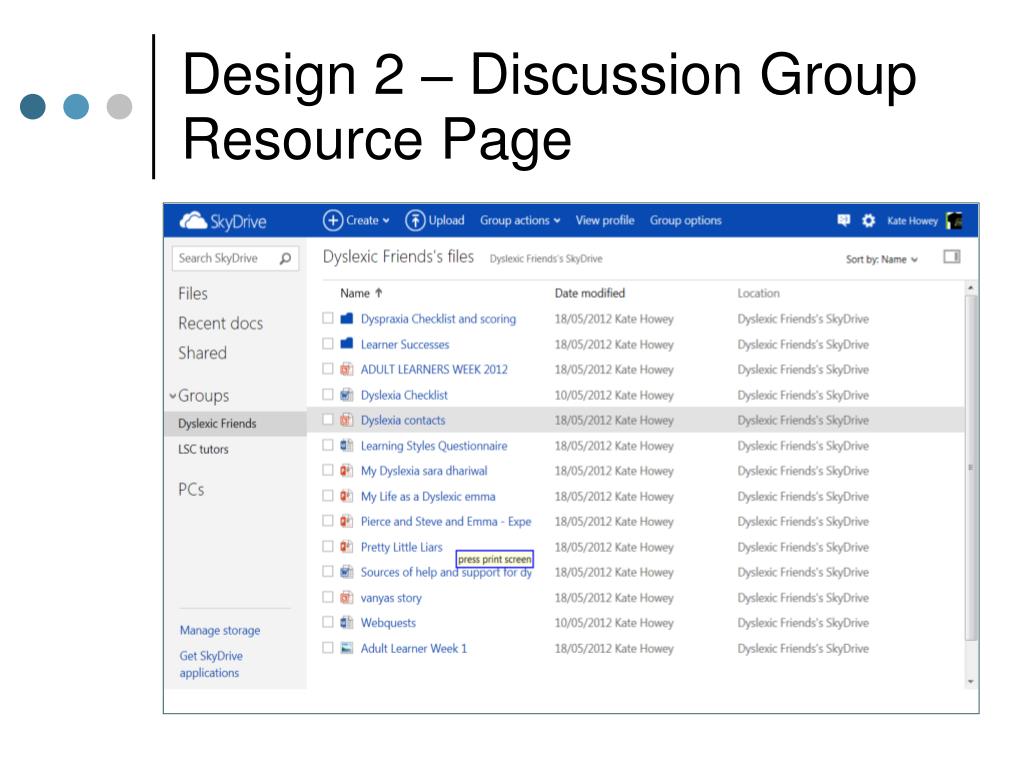Click Learning Styles Questionnaire Word icon

pos(347,445)
